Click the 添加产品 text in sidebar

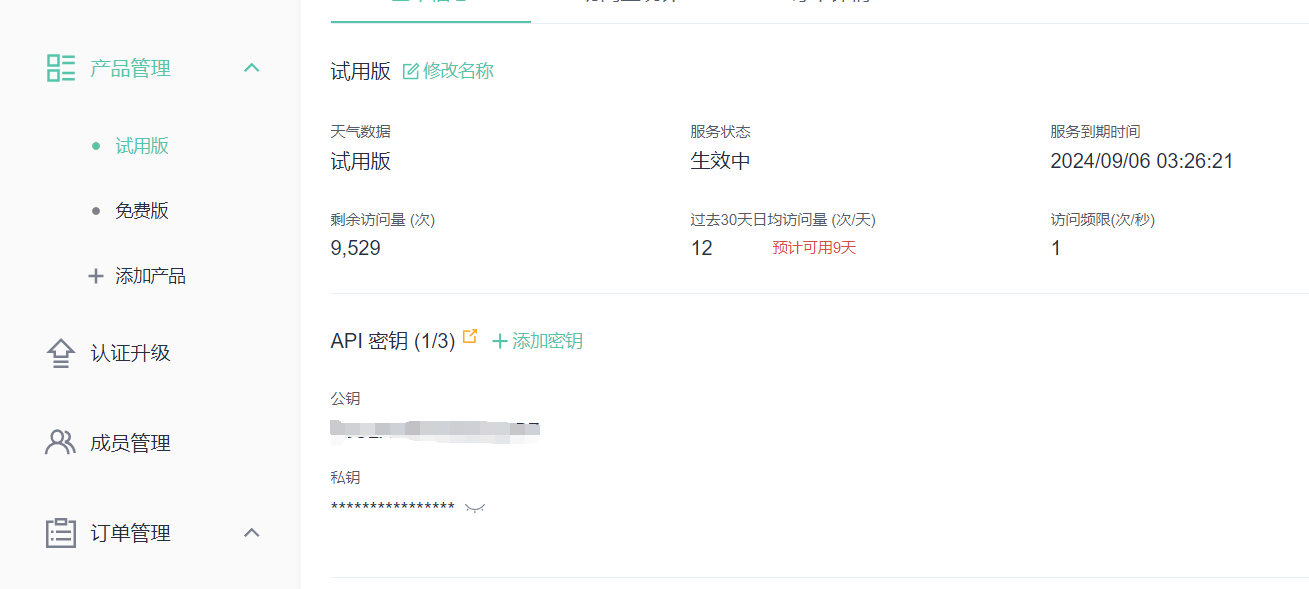(x=151, y=276)
